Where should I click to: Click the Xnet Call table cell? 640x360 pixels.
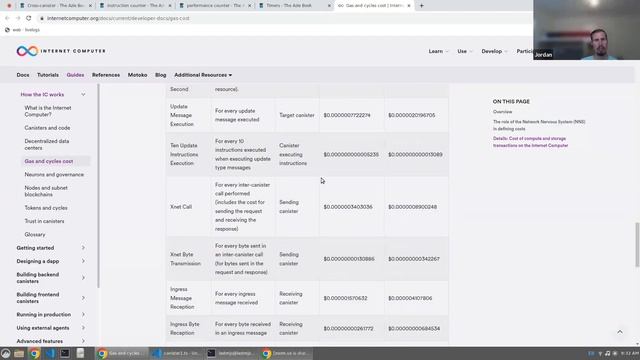188,207
